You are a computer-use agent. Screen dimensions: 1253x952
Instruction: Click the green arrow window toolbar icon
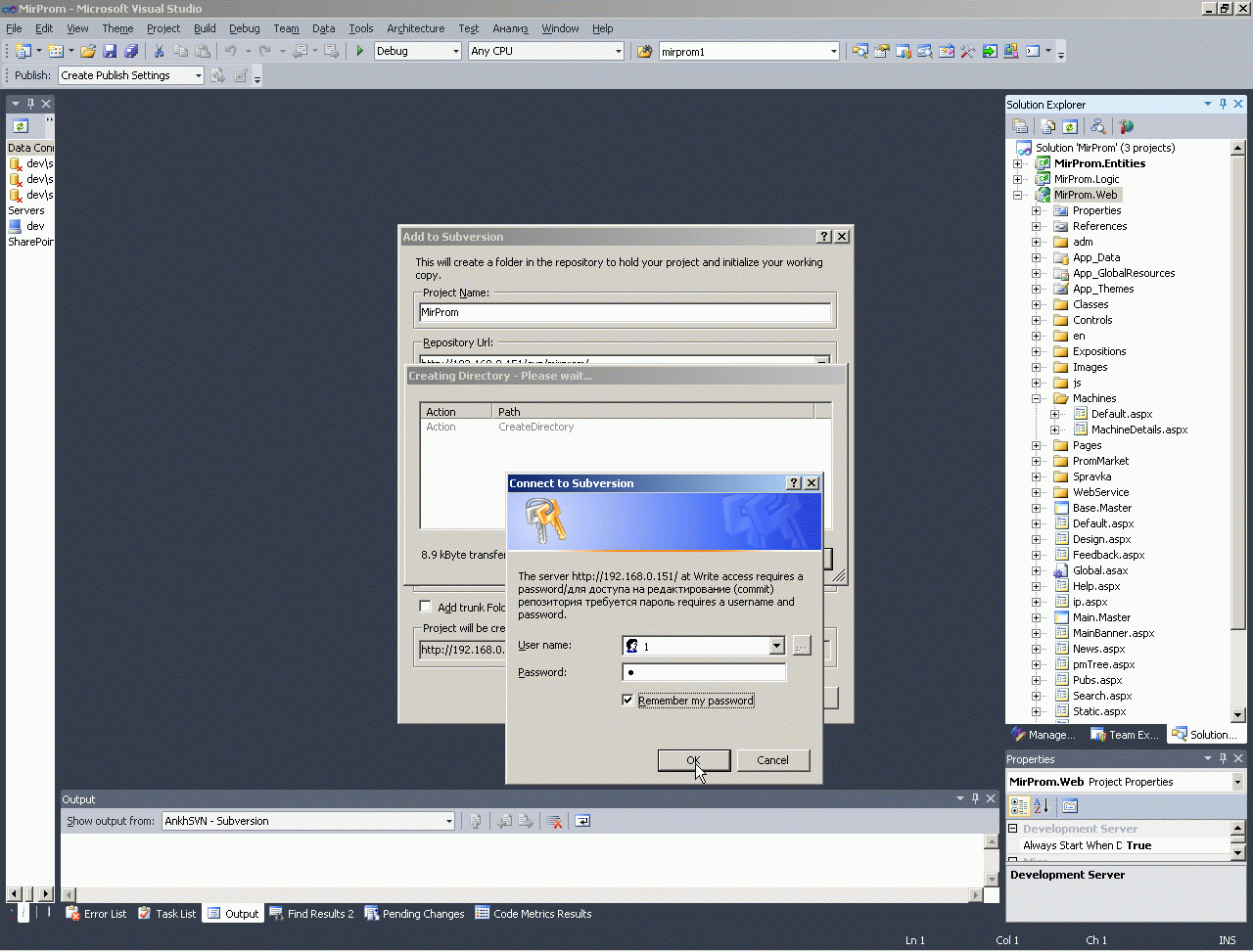[x=990, y=51]
